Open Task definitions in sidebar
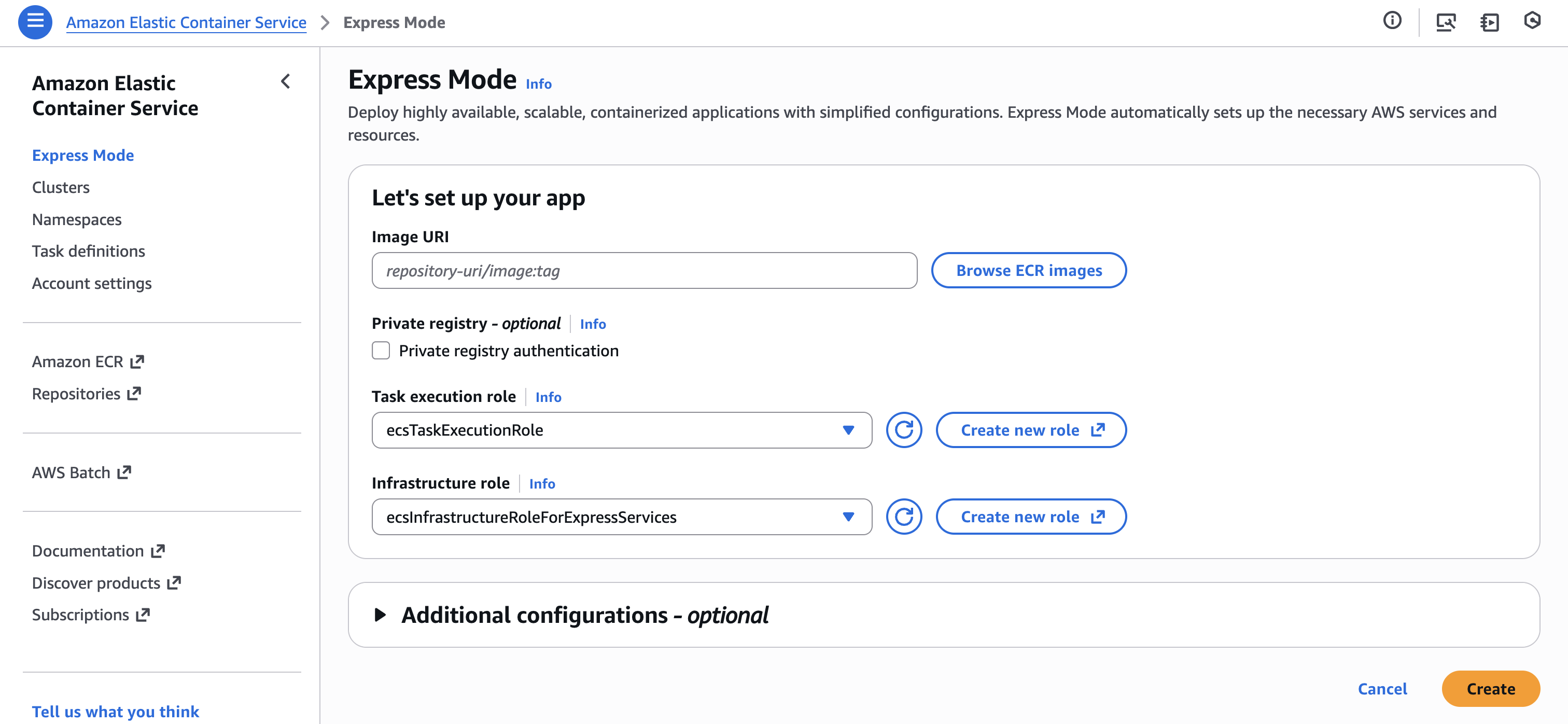 (88, 251)
